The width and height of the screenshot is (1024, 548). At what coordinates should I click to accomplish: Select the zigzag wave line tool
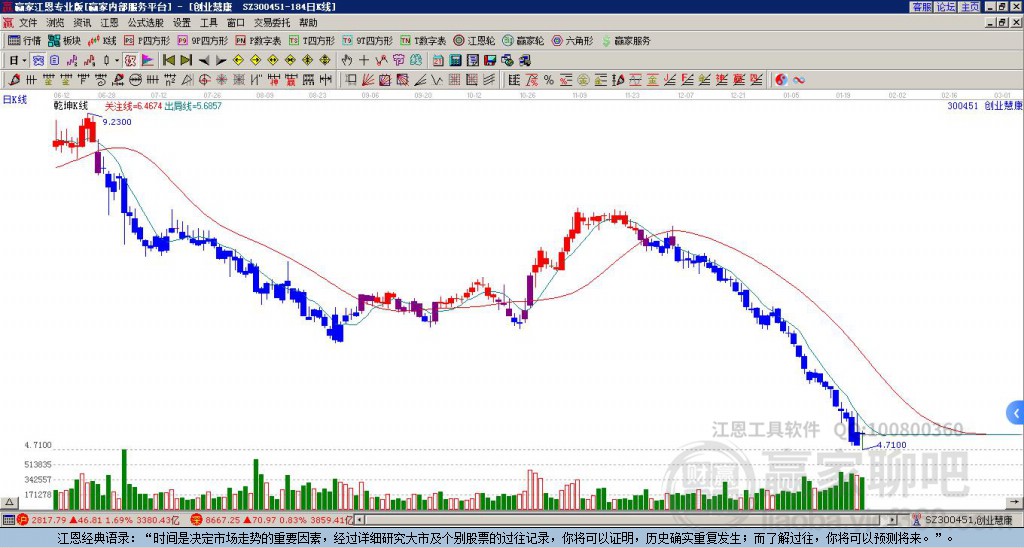pos(437,80)
